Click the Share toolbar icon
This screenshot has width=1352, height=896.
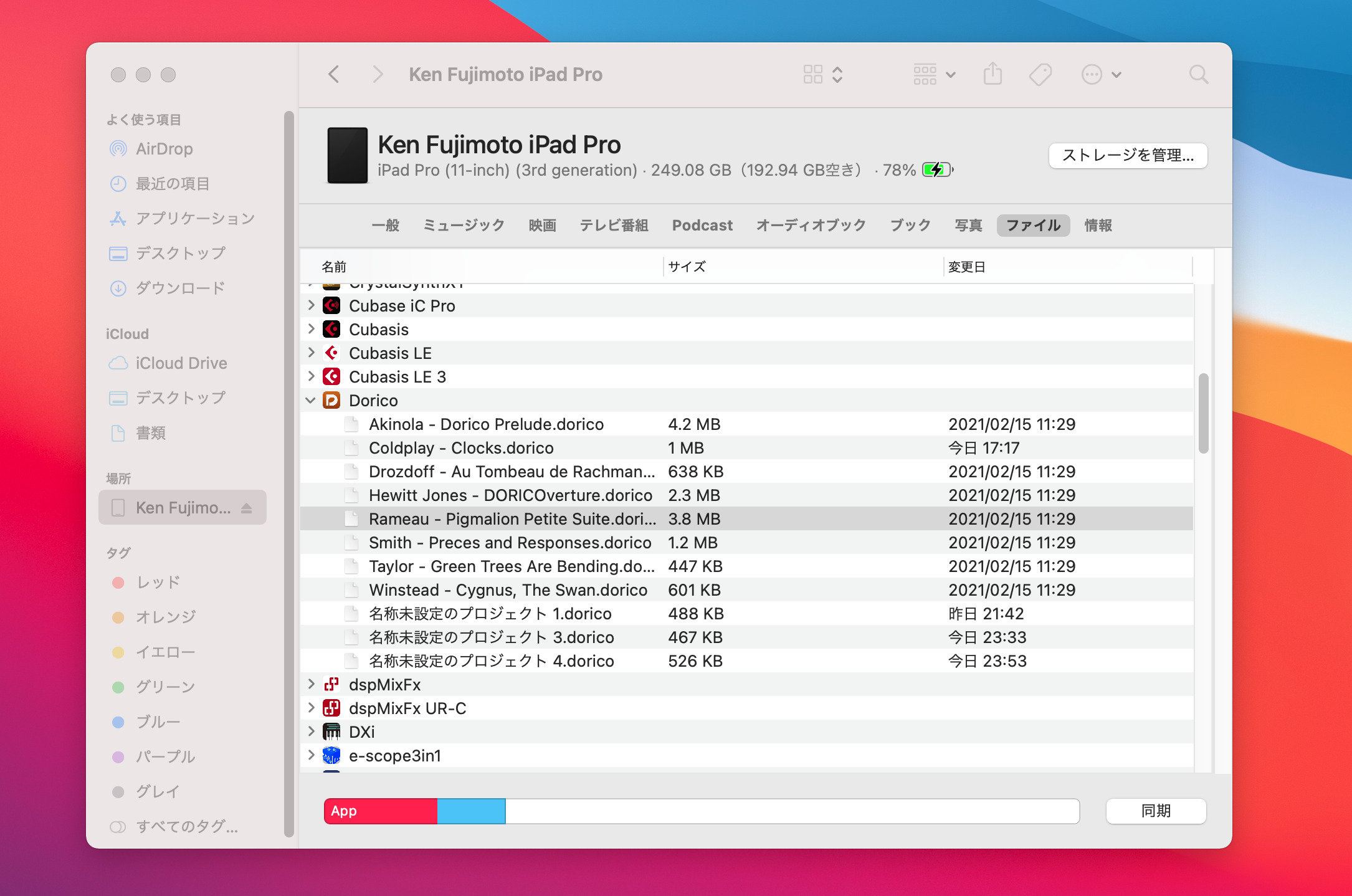click(x=993, y=74)
